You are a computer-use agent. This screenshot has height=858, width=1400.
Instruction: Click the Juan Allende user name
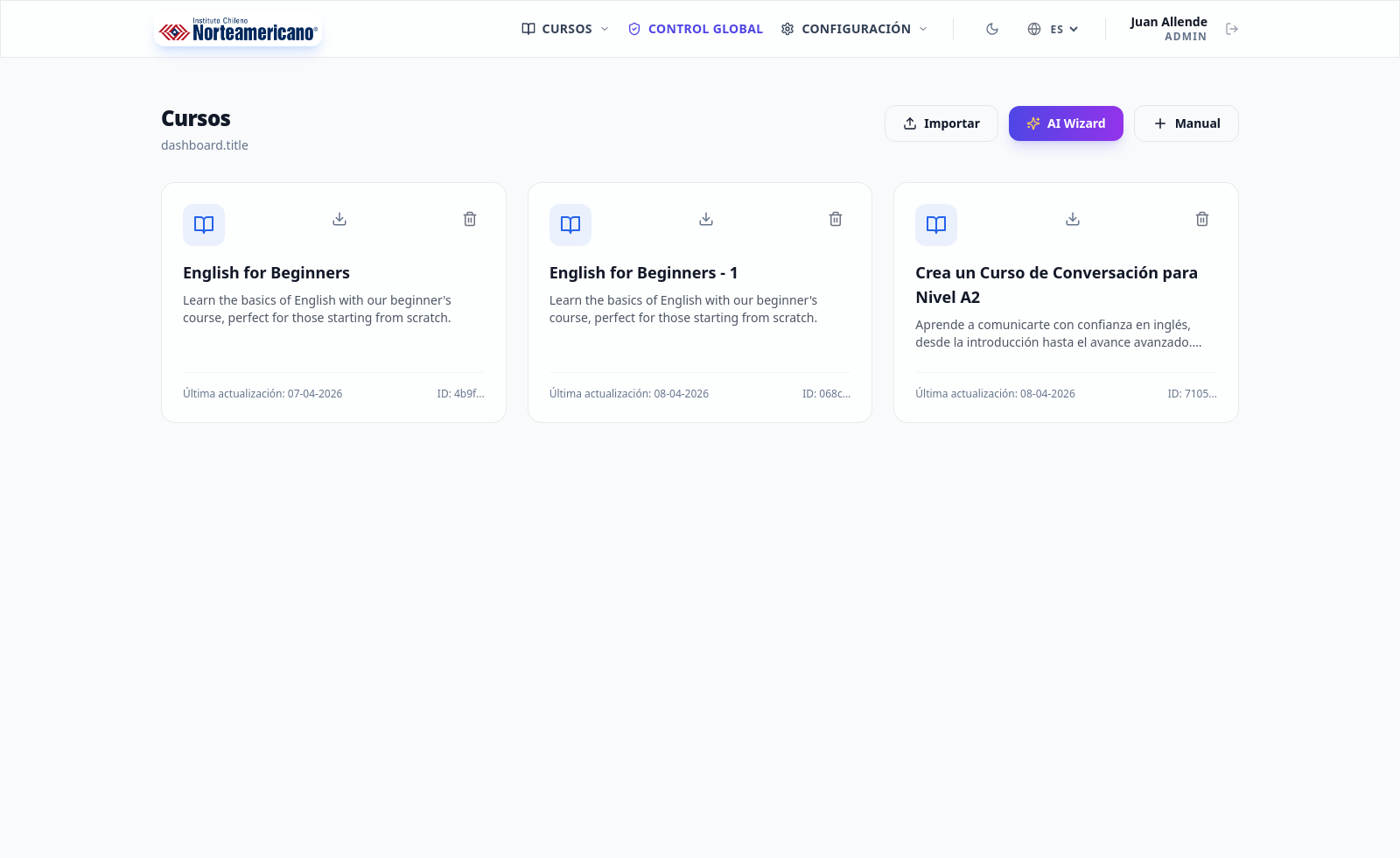pyautogui.click(x=1169, y=22)
